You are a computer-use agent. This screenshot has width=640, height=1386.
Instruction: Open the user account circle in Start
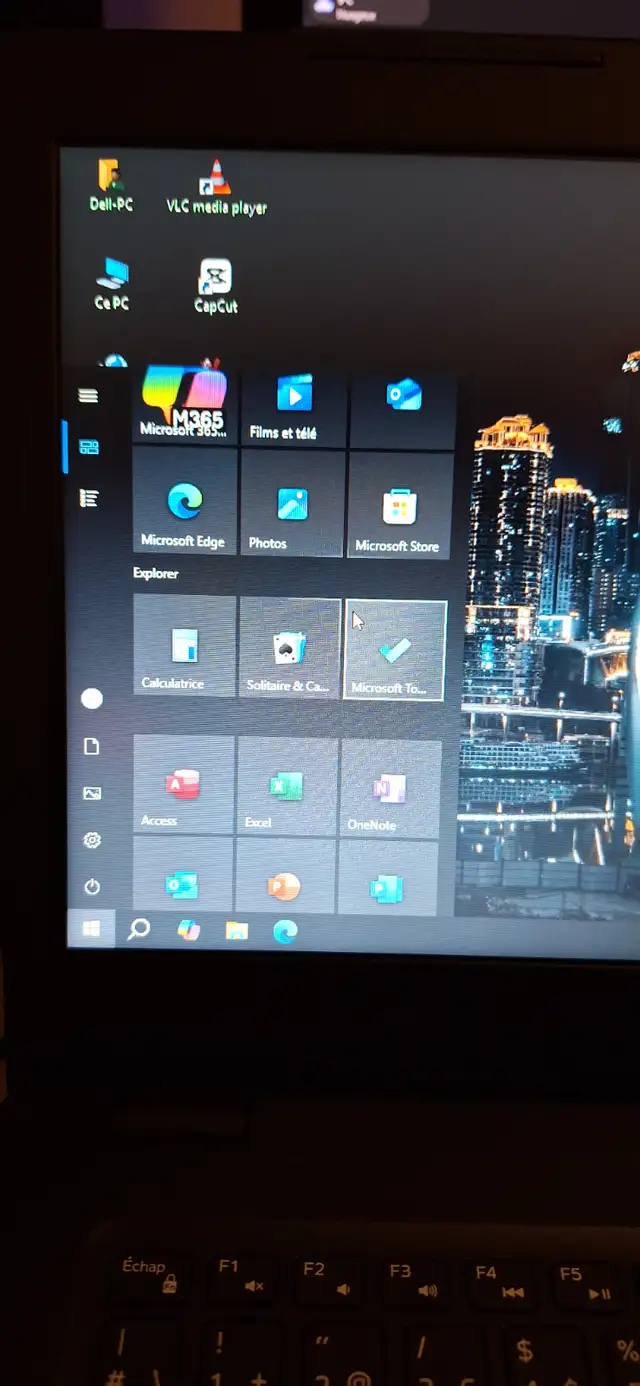click(91, 699)
